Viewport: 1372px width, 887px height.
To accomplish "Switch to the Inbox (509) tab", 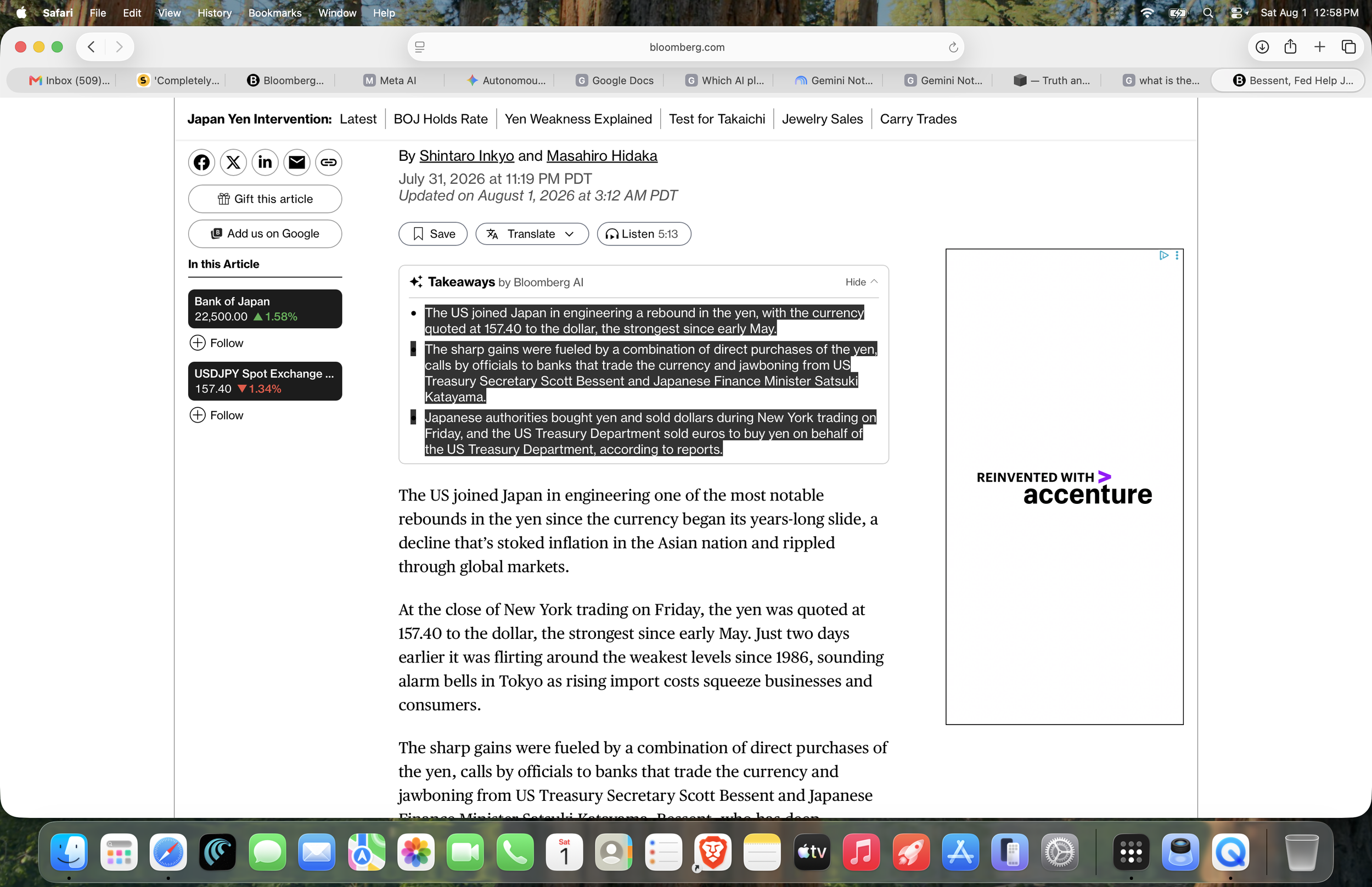I will point(69,81).
